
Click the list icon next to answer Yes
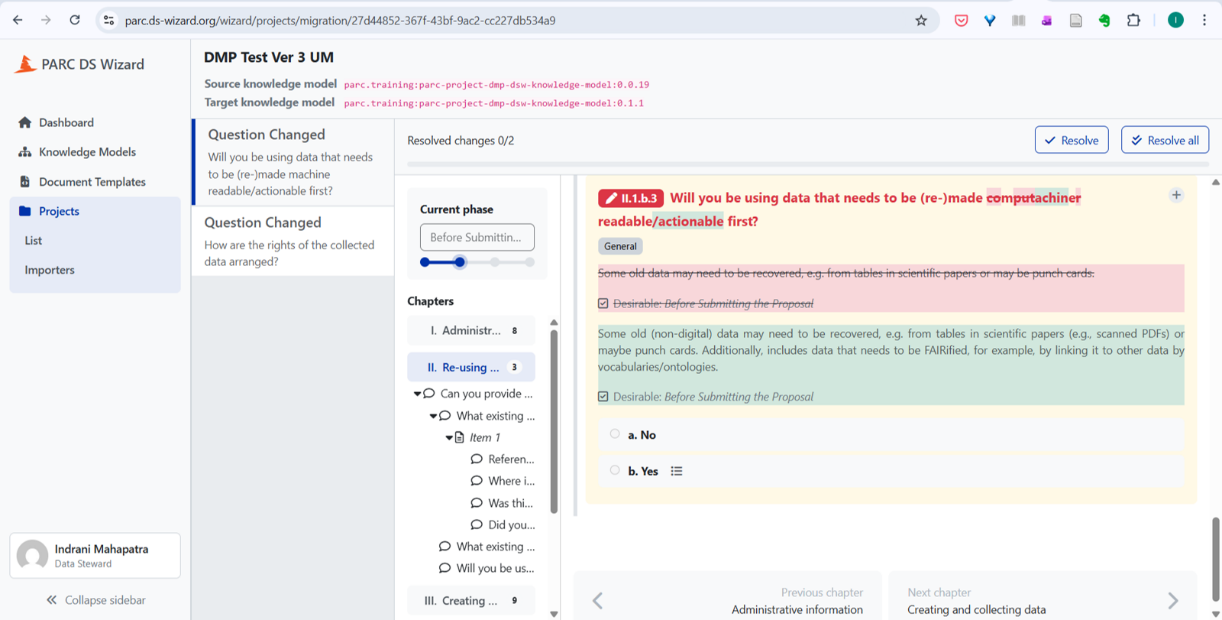677,471
